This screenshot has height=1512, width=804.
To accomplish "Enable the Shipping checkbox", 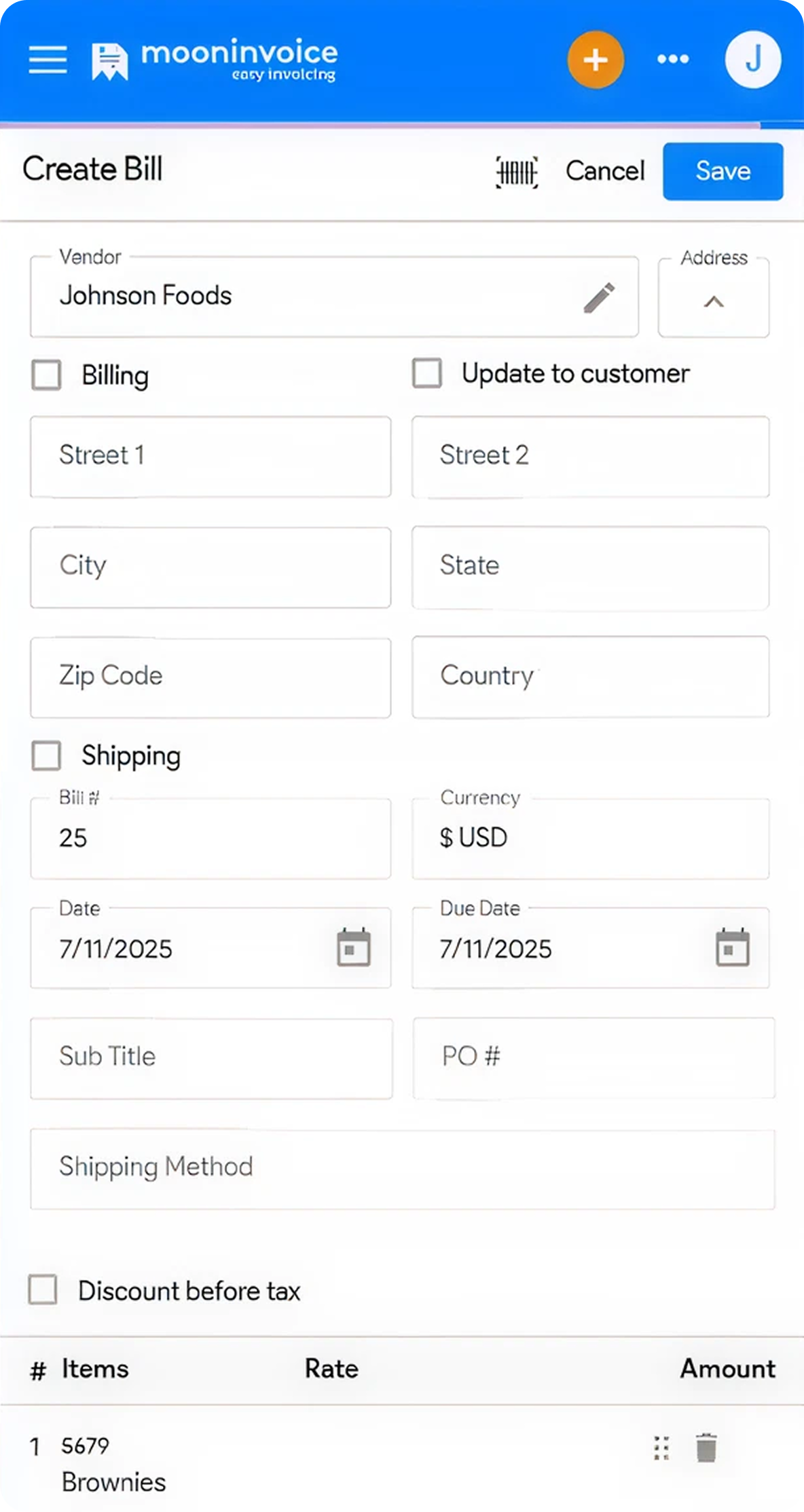I will [45, 755].
